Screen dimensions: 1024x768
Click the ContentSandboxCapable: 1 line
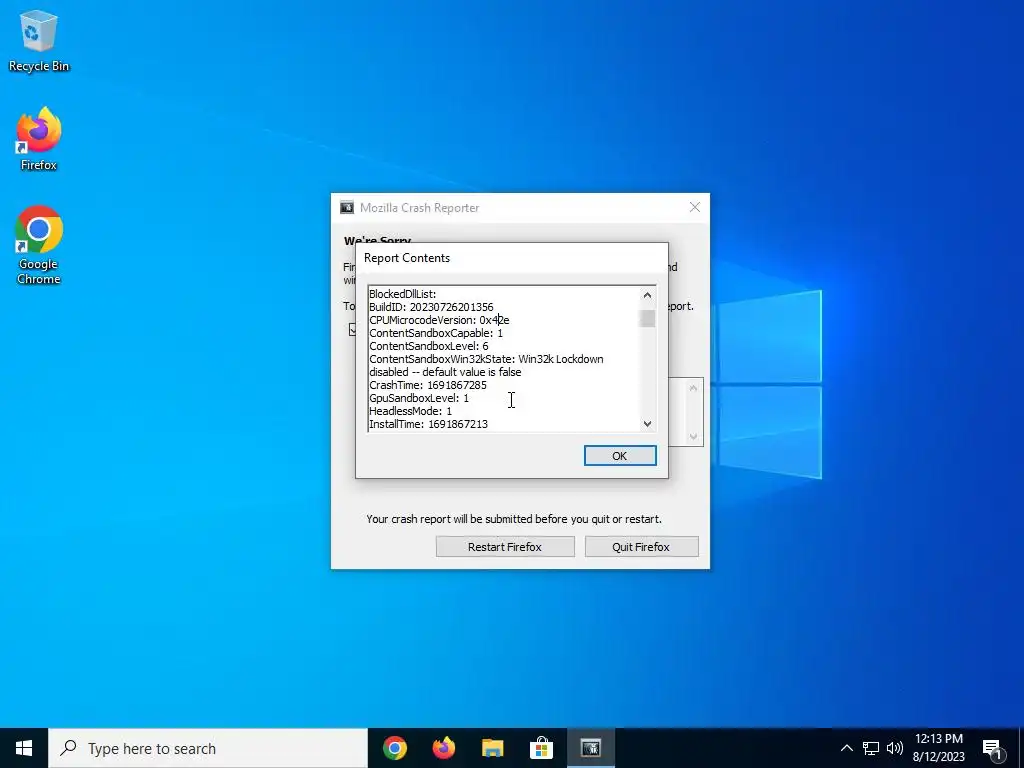(436, 333)
